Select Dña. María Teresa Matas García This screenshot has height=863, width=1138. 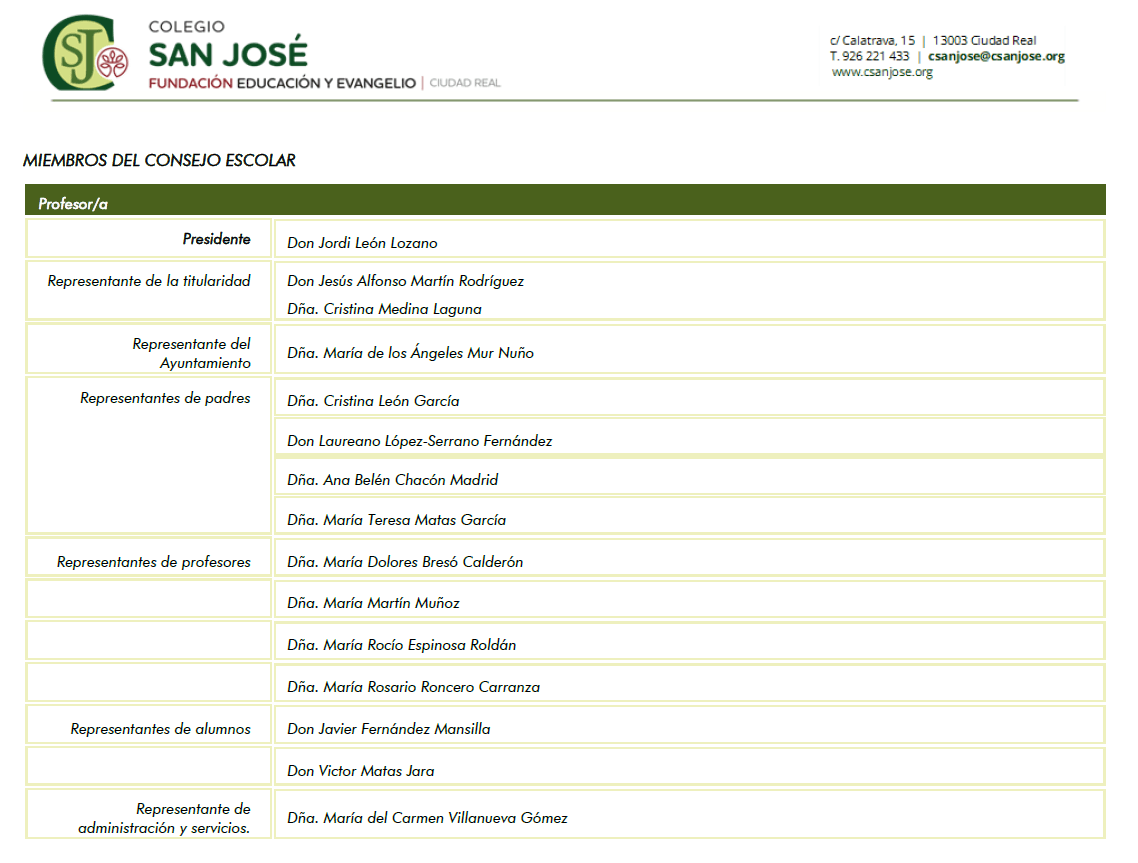396,520
